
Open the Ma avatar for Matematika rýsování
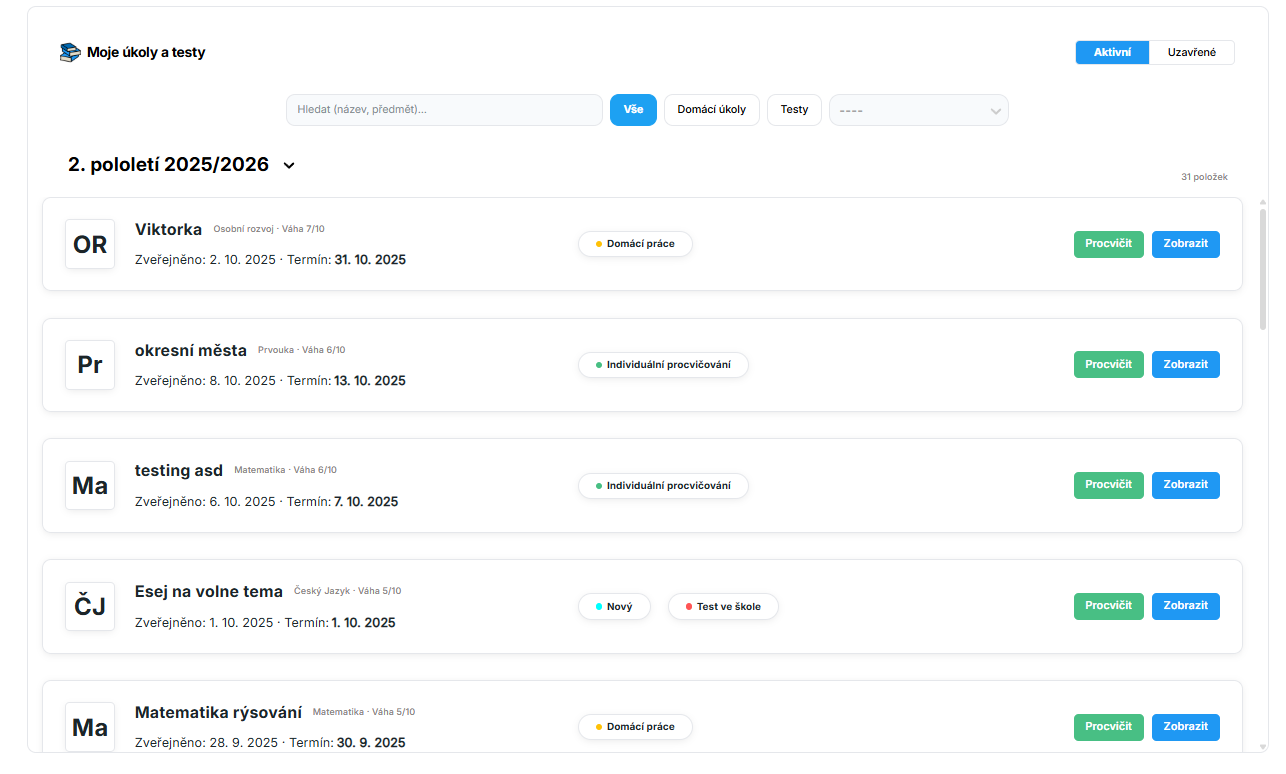tap(90, 727)
